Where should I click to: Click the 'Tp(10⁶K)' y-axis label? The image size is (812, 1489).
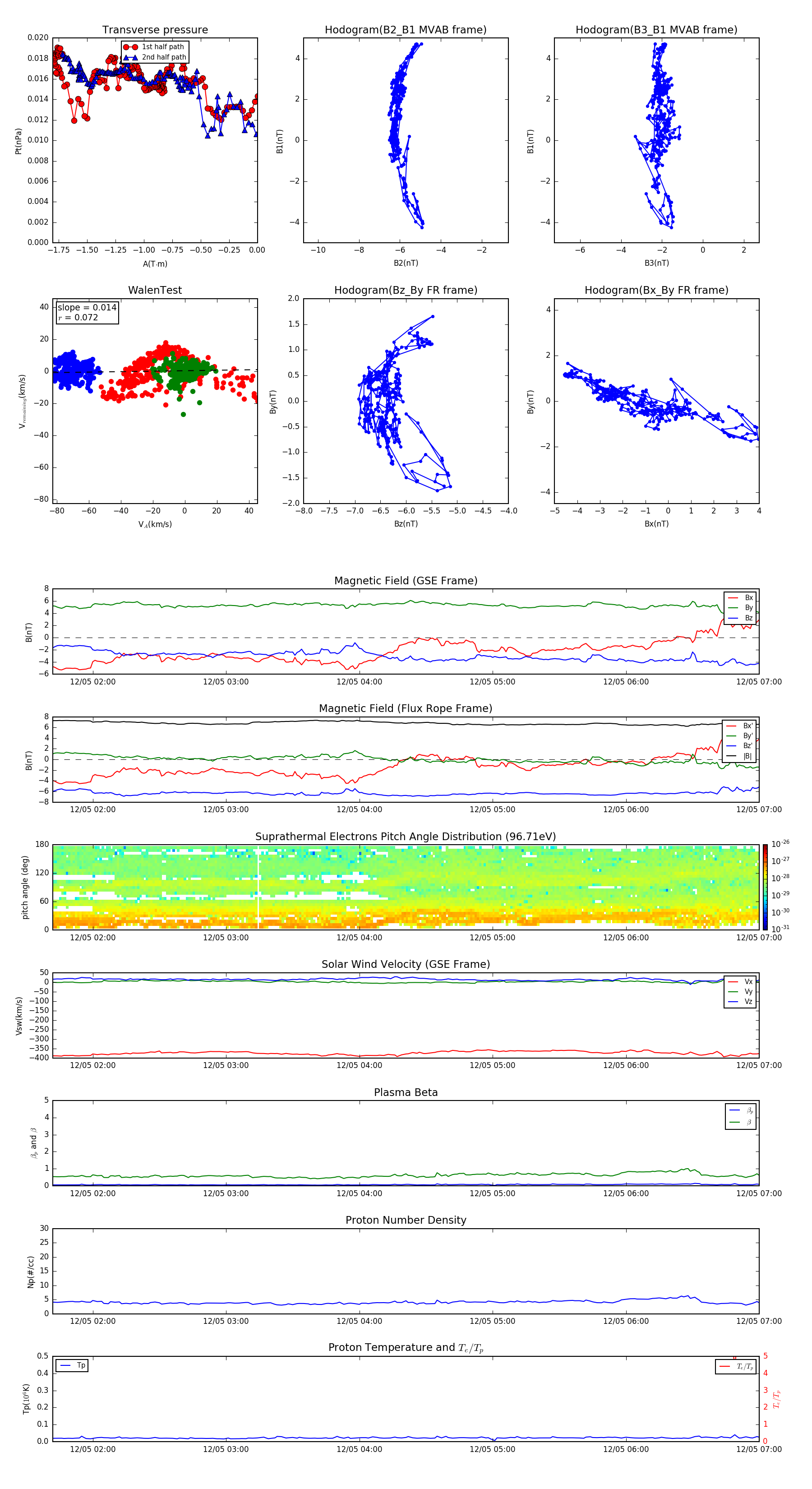(x=26, y=1399)
